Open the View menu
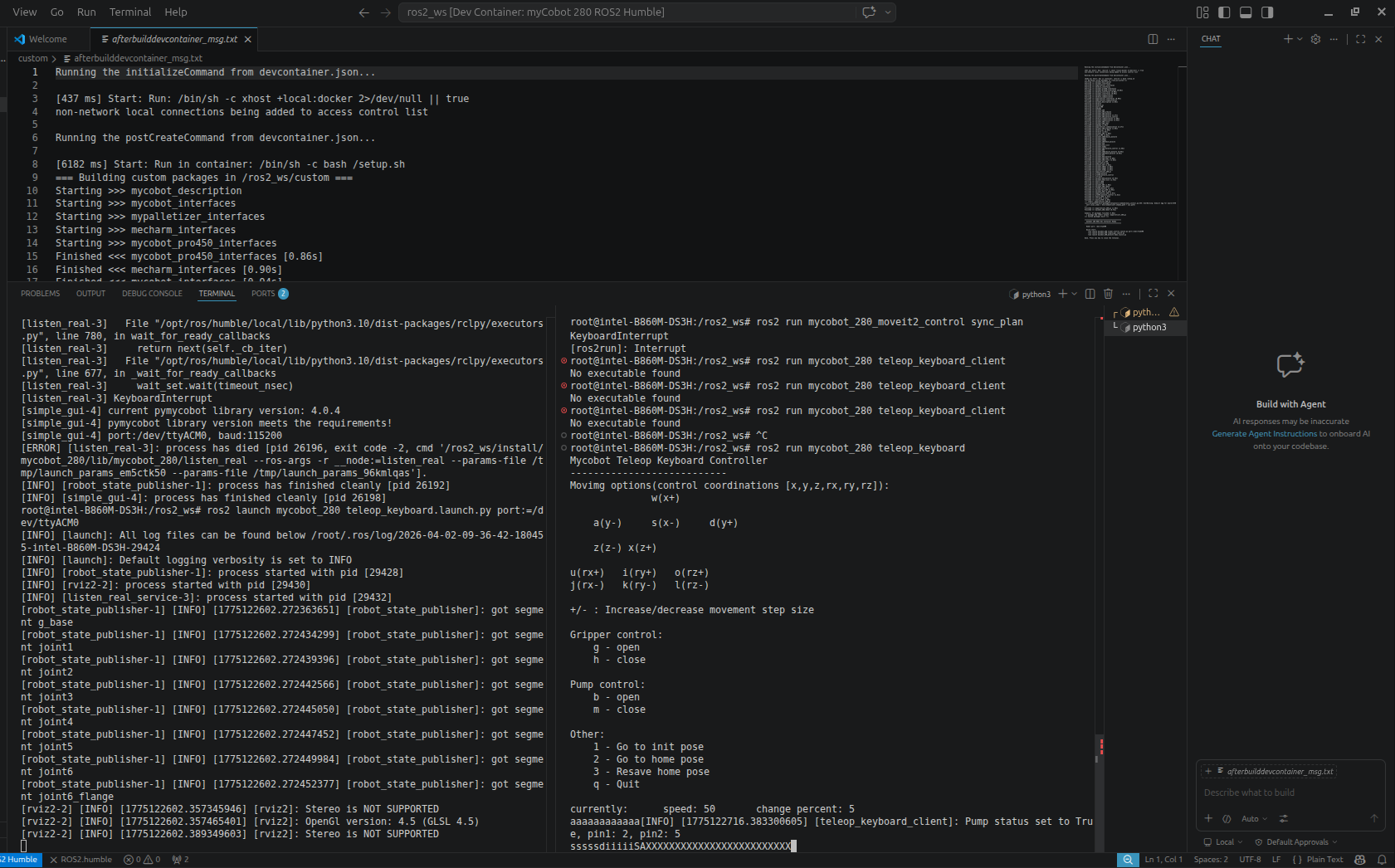 pos(25,12)
